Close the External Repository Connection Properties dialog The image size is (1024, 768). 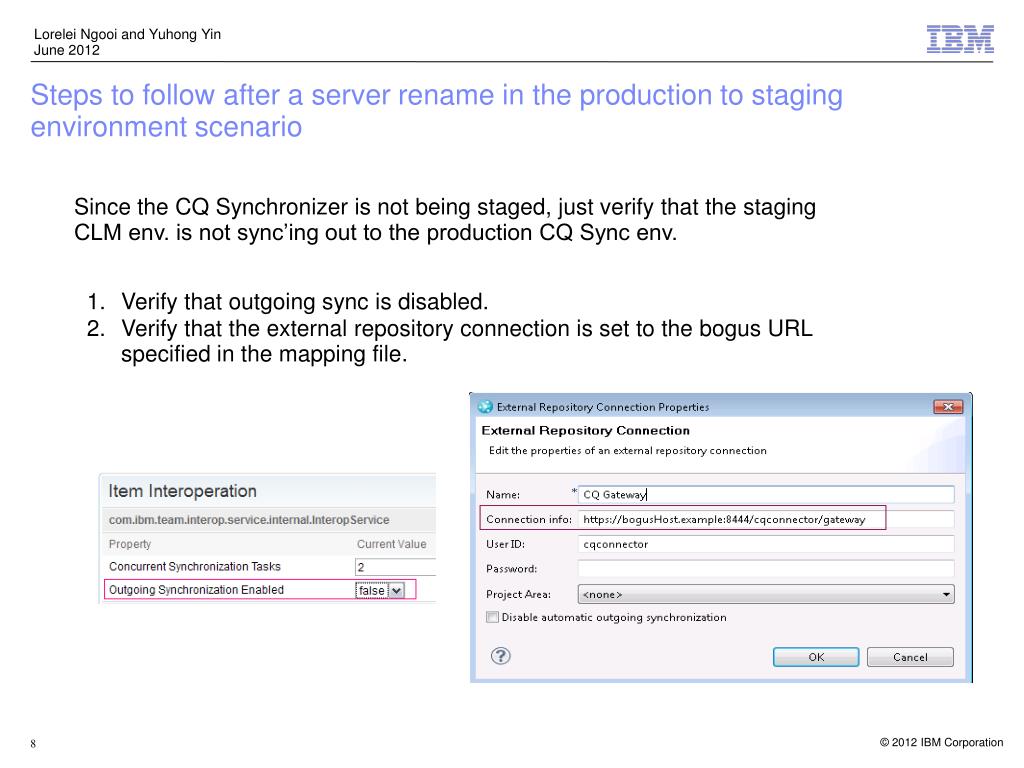pyautogui.click(x=948, y=407)
